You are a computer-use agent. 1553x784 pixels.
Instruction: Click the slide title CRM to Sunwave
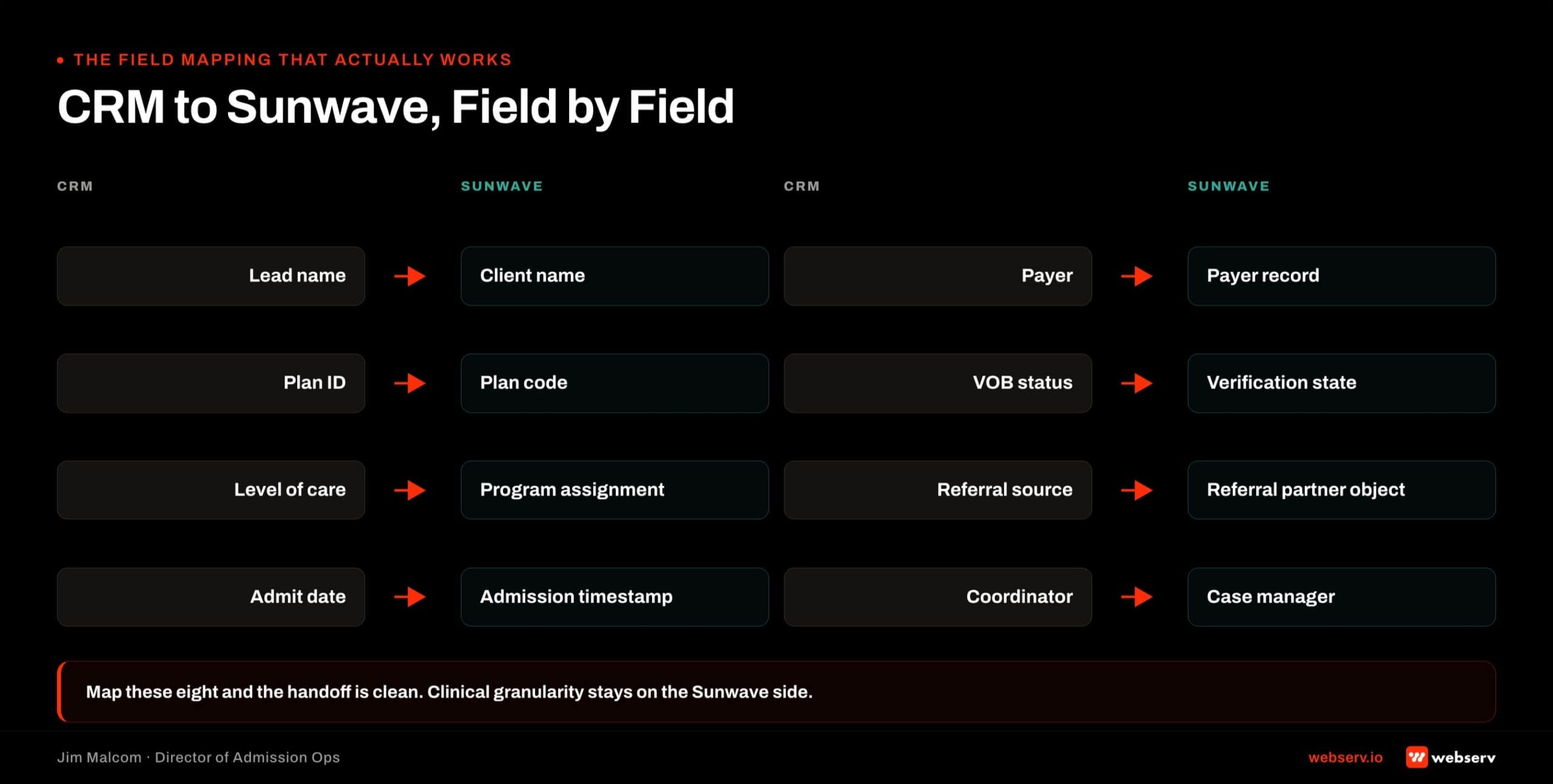[396, 107]
